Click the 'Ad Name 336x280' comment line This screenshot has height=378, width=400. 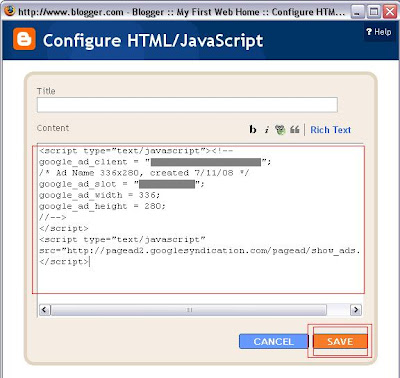click(144, 173)
